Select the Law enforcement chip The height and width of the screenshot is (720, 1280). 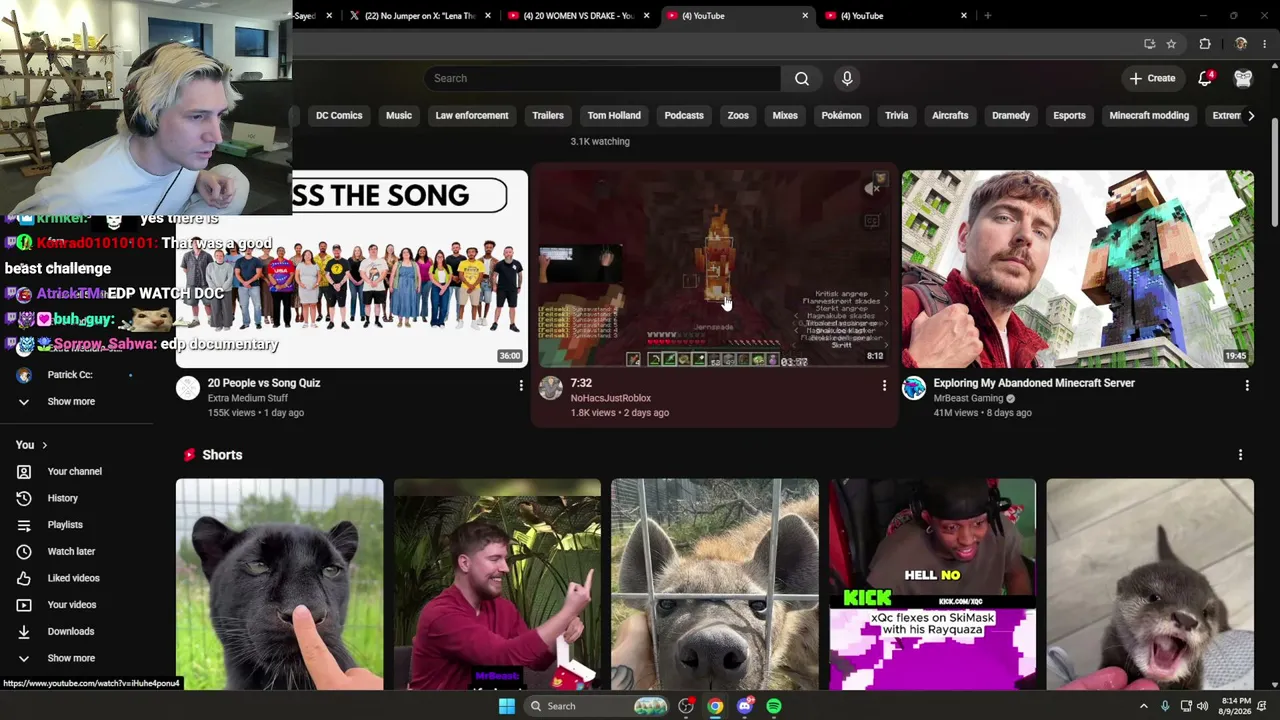(x=472, y=115)
